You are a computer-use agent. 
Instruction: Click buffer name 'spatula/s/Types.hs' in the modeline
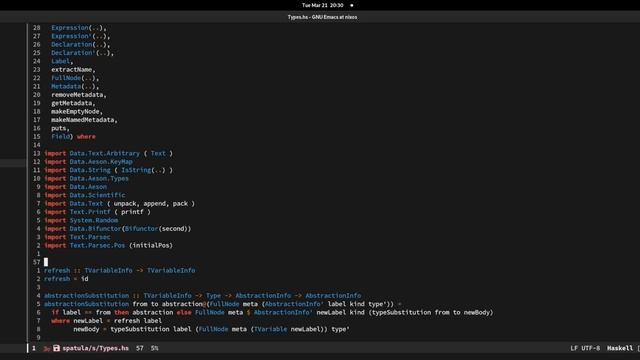click(96, 348)
